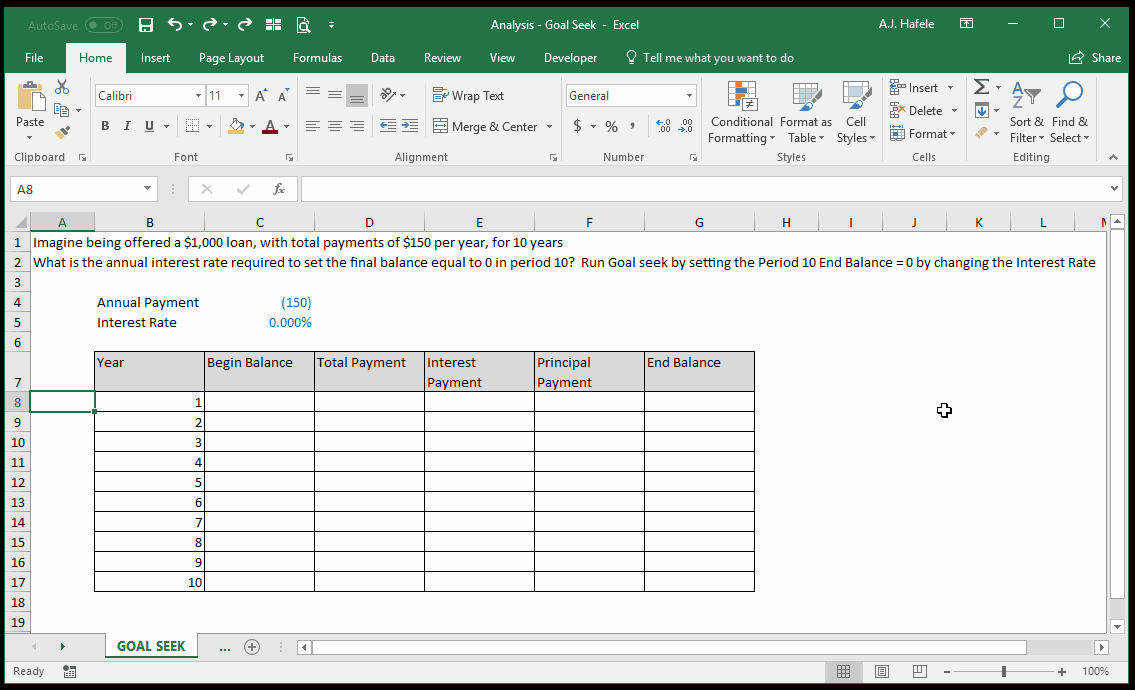Image resolution: width=1135 pixels, height=690 pixels.
Task: Switch to the Developer tab
Action: tap(570, 58)
